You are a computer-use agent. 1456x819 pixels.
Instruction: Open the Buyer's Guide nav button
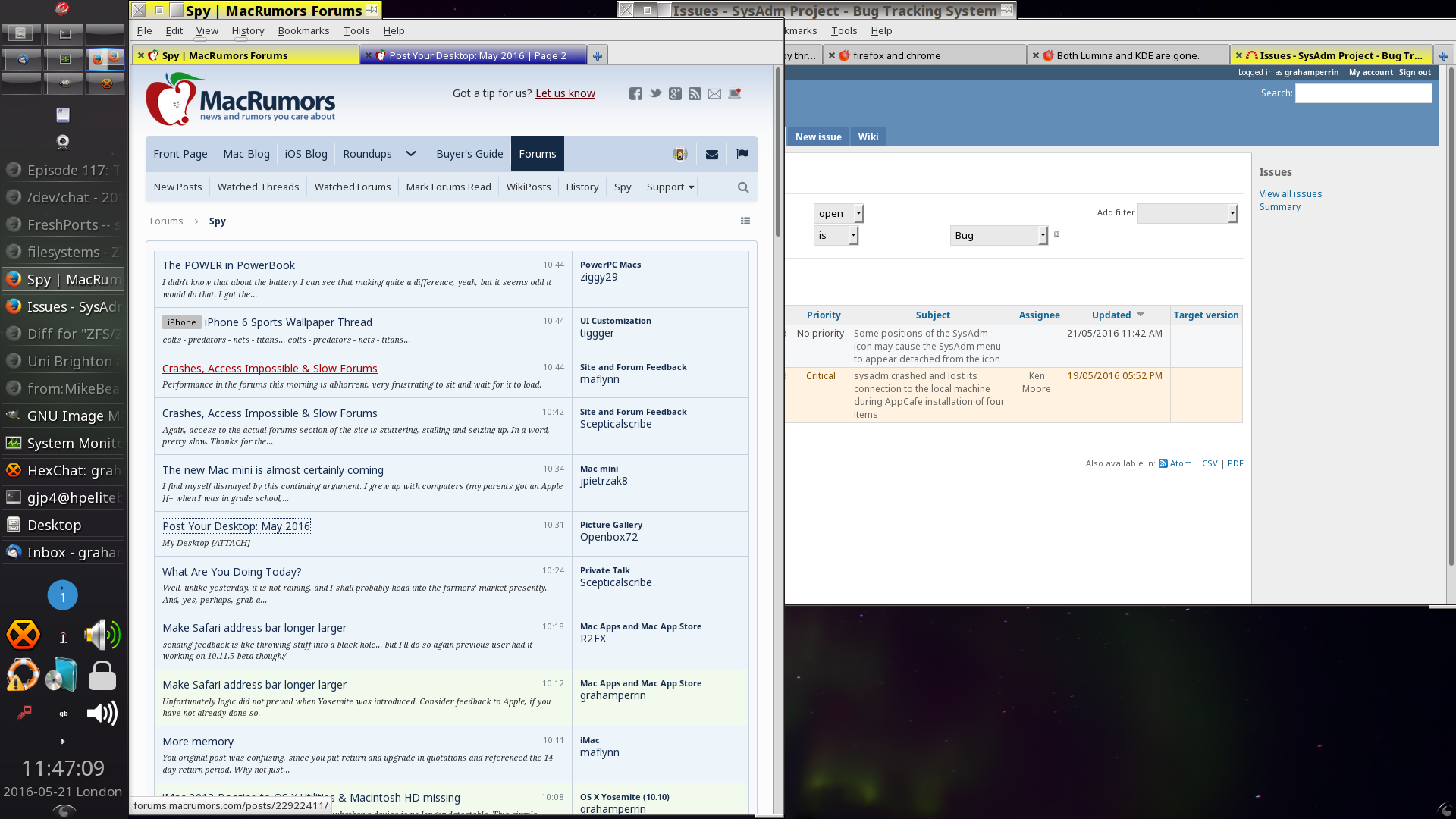point(469,154)
